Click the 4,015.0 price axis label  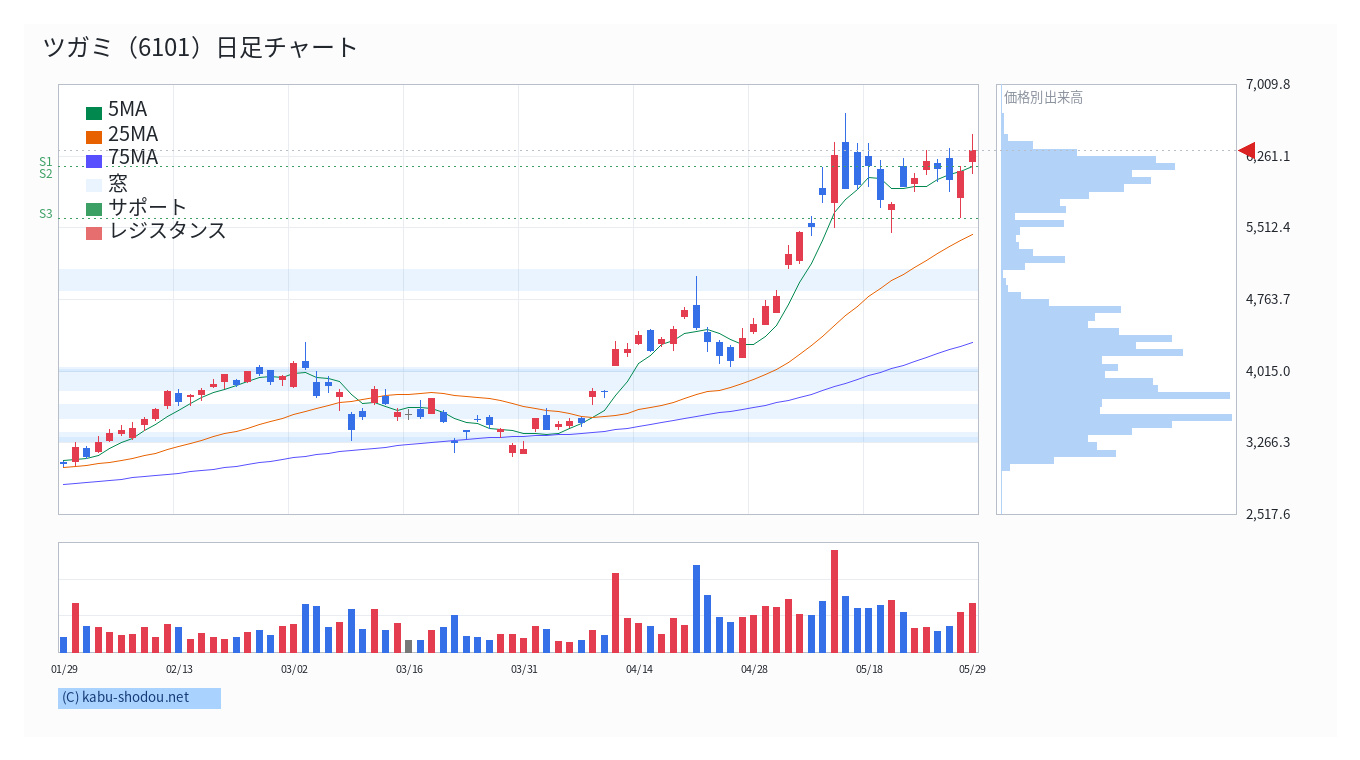[1268, 371]
